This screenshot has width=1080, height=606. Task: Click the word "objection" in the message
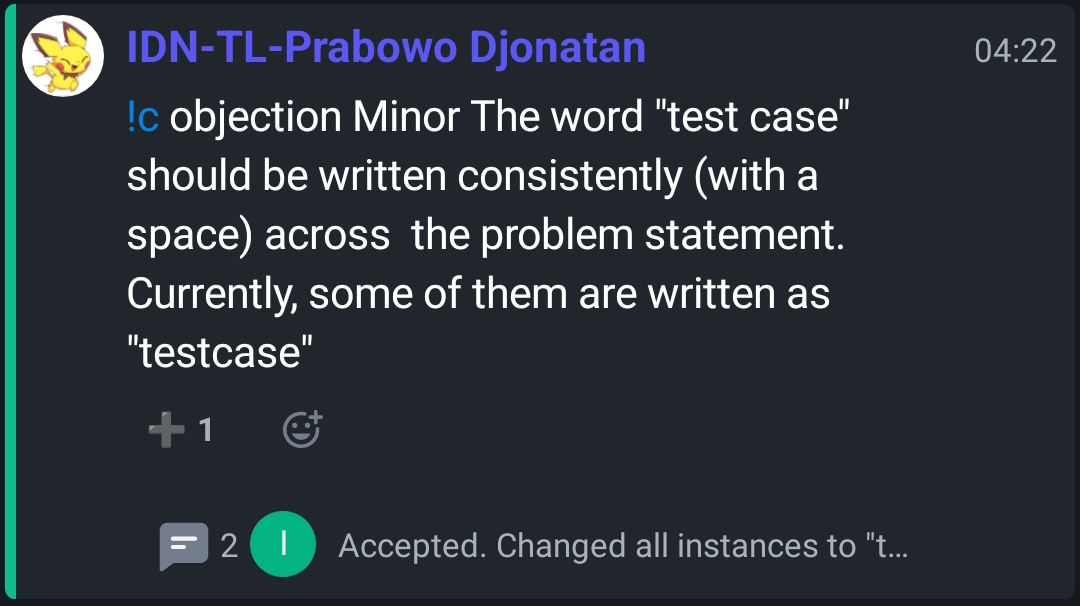tap(255, 118)
